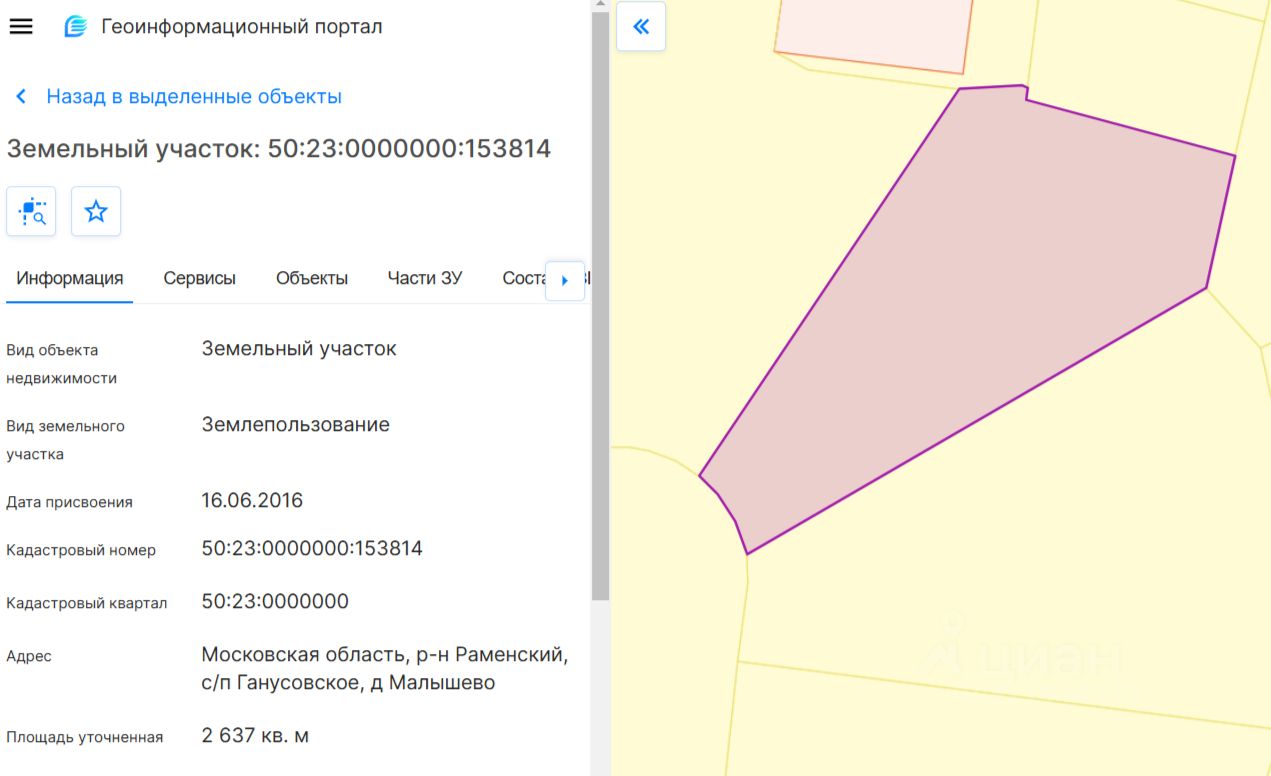Open the Информация tab
1271x776 pixels.
[70, 279]
